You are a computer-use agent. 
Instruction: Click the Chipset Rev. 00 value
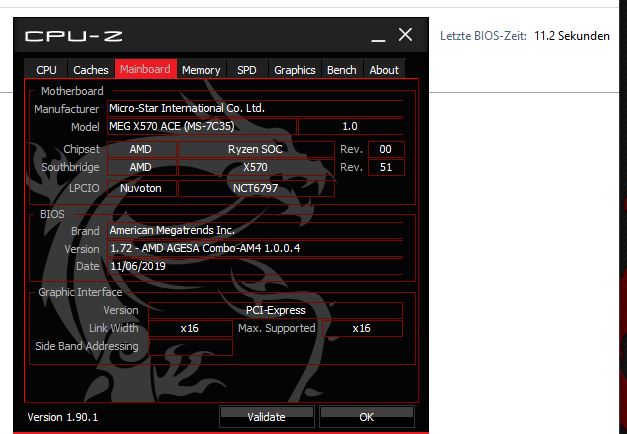click(386, 149)
